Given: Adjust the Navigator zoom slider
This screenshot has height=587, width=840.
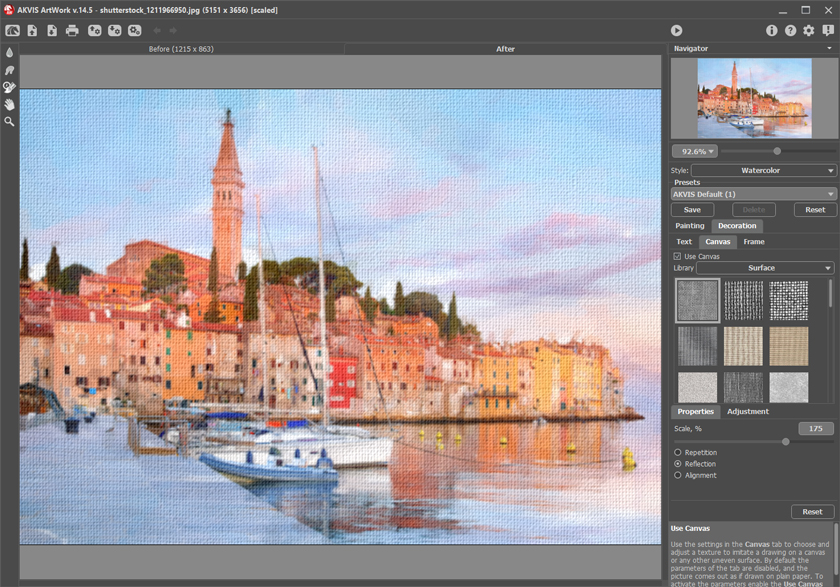Looking at the screenshot, I should pyautogui.click(x=777, y=152).
